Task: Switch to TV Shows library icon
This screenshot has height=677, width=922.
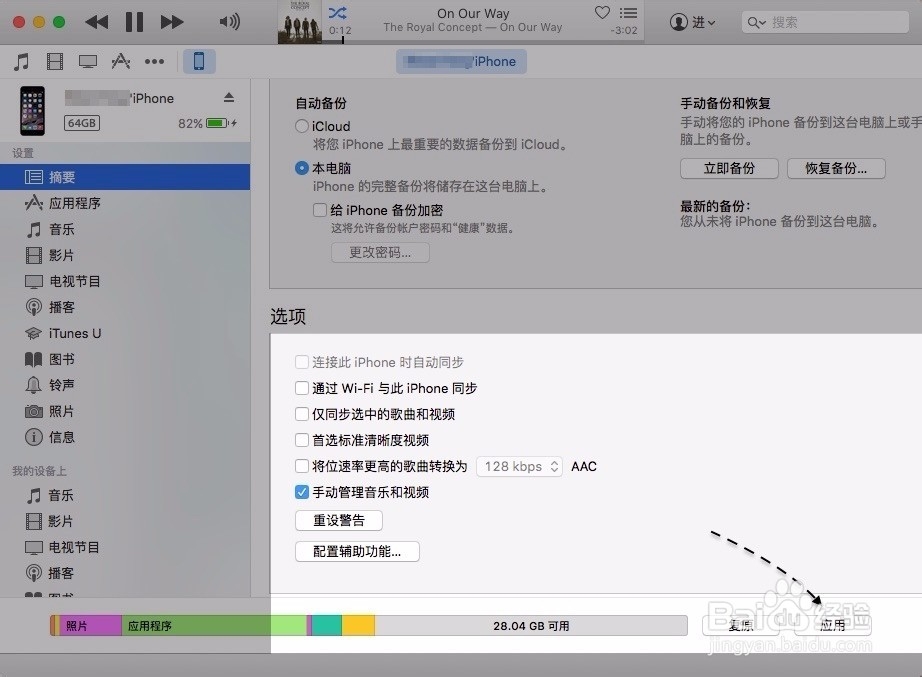Action: [88, 61]
